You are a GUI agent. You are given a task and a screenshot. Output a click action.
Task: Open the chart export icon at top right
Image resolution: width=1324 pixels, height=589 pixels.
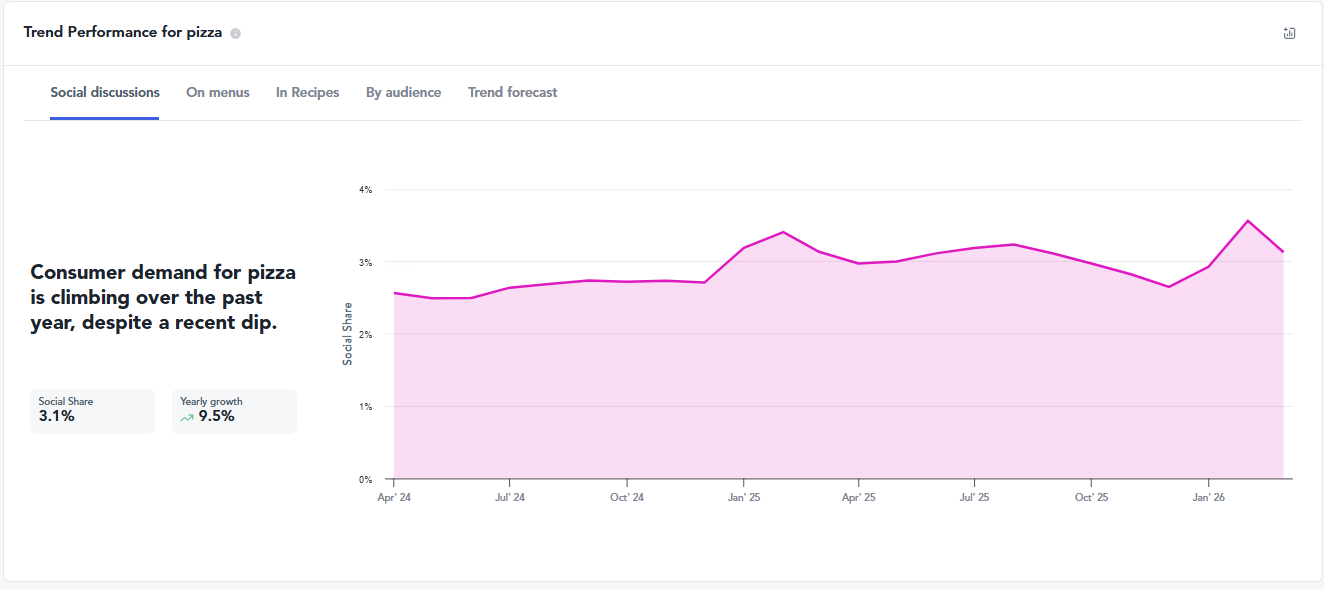point(1289,33)
